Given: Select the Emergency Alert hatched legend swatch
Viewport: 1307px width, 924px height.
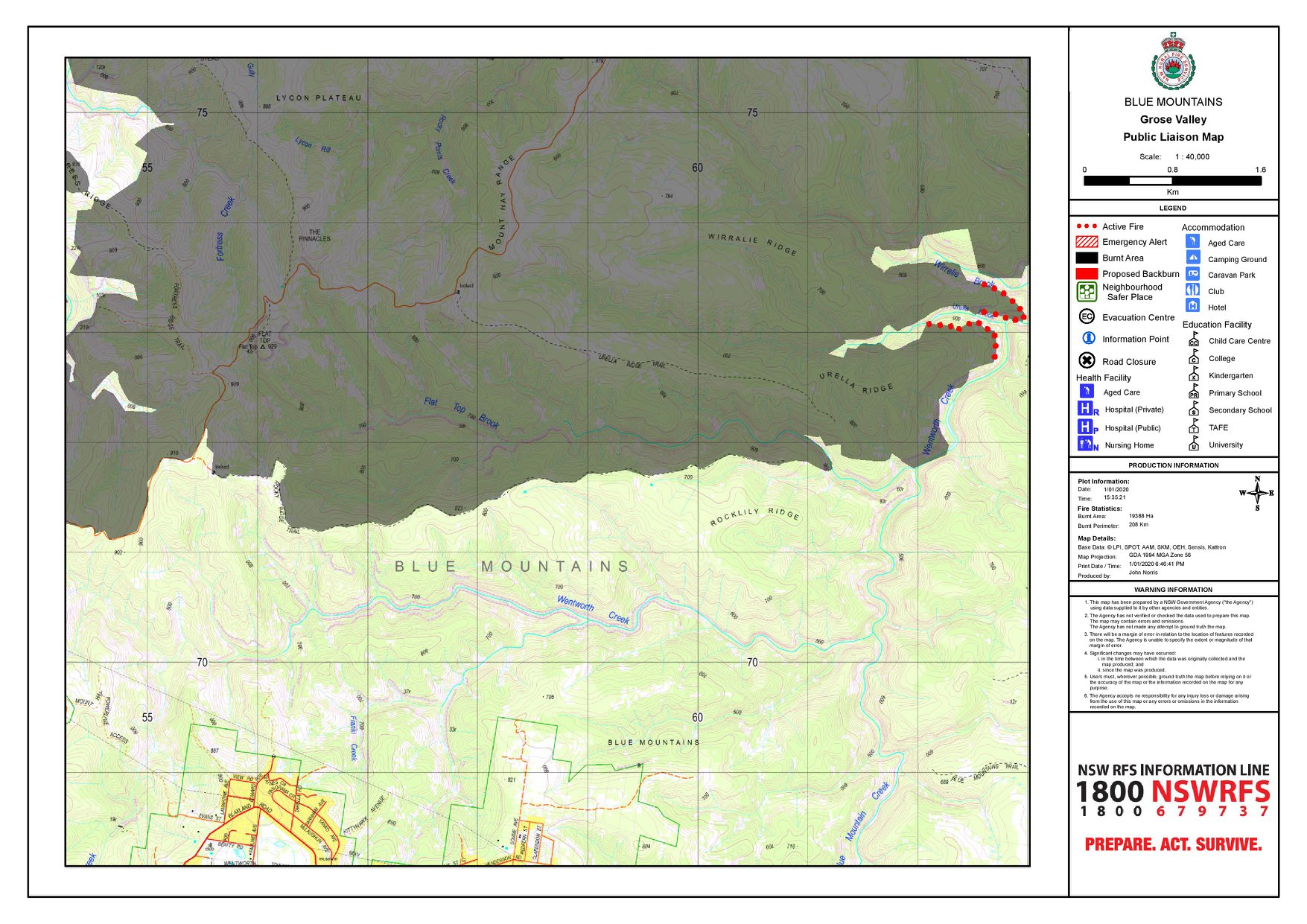Looking at the screenshot, I should [x=1087, y=242].
